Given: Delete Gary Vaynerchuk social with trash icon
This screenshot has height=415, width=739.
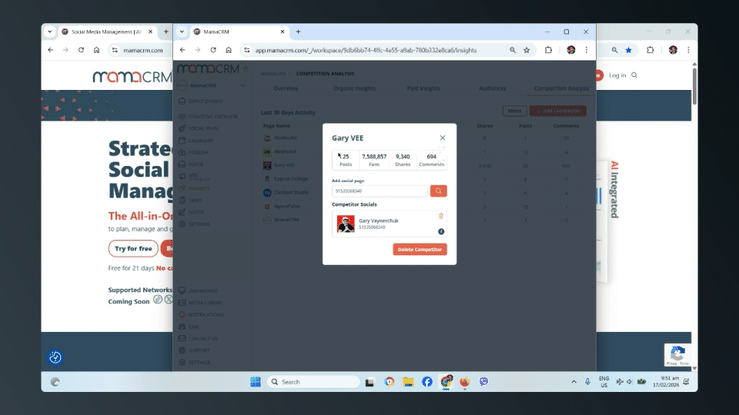Looking at the screenshot, I should tap(441, 216).
